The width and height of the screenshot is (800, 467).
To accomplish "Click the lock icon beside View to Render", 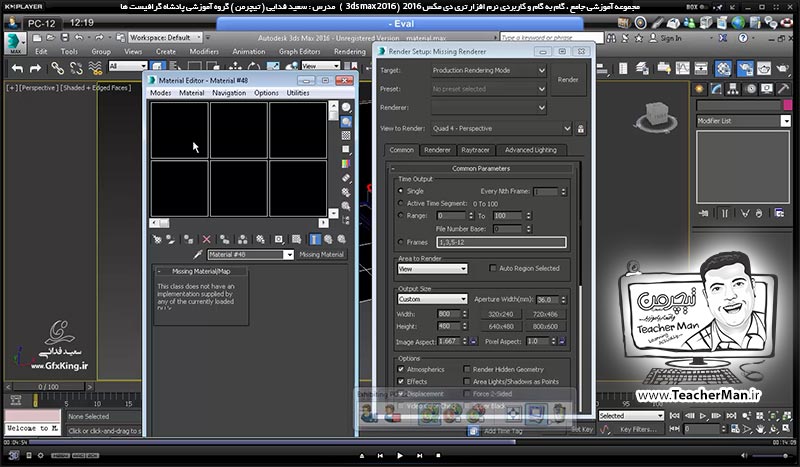I will tap(581, 129).
